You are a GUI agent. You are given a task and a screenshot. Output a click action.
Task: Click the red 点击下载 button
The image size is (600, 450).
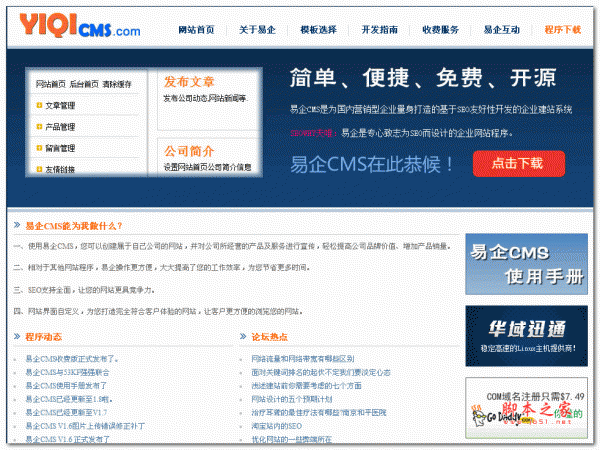pos(518,164)
